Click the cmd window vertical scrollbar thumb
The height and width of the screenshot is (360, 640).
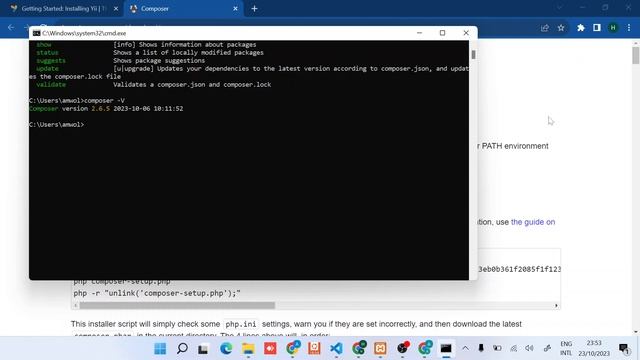(x=473, y=54)
